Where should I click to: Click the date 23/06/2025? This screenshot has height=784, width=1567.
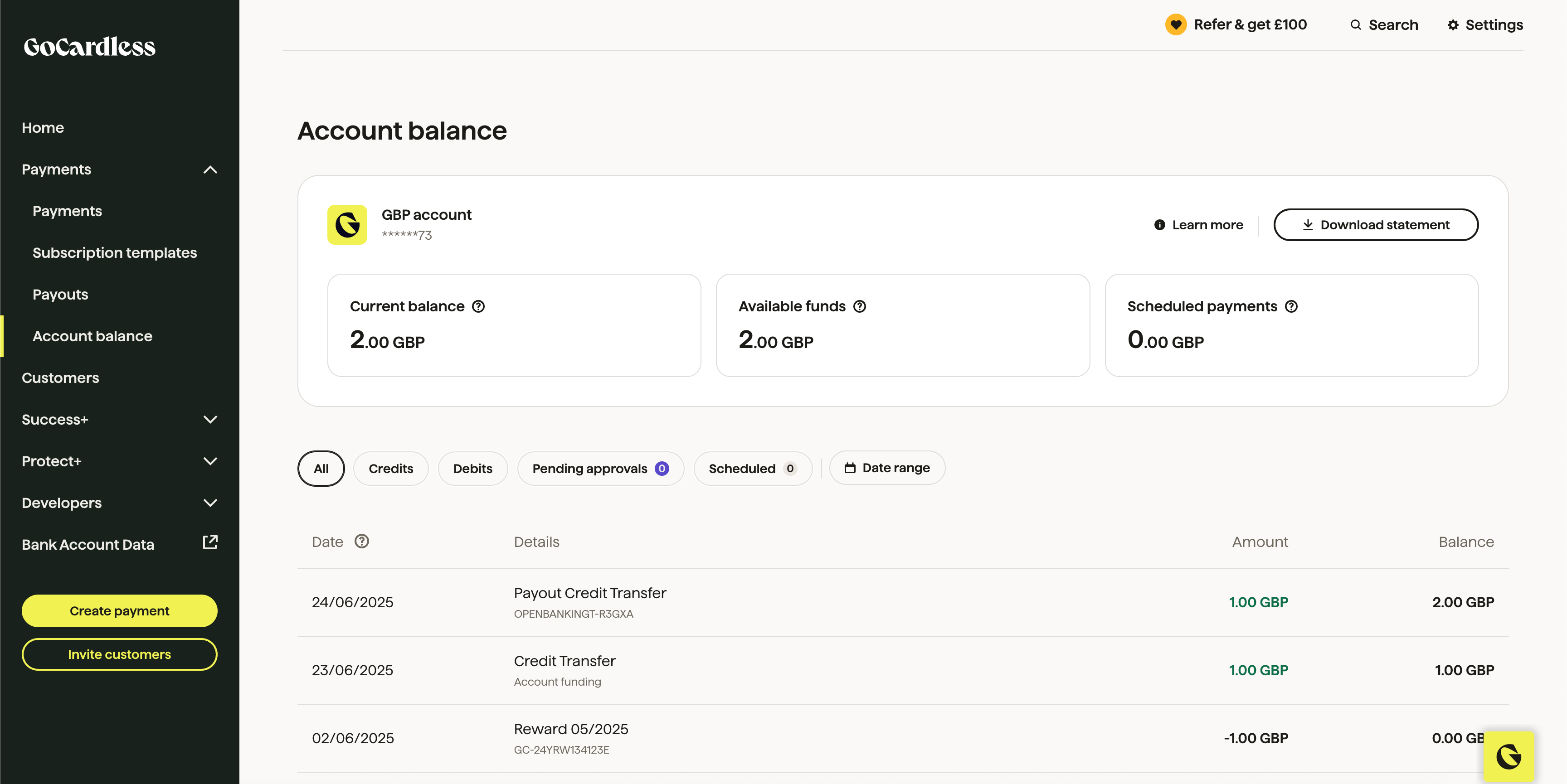coord(352,670)
